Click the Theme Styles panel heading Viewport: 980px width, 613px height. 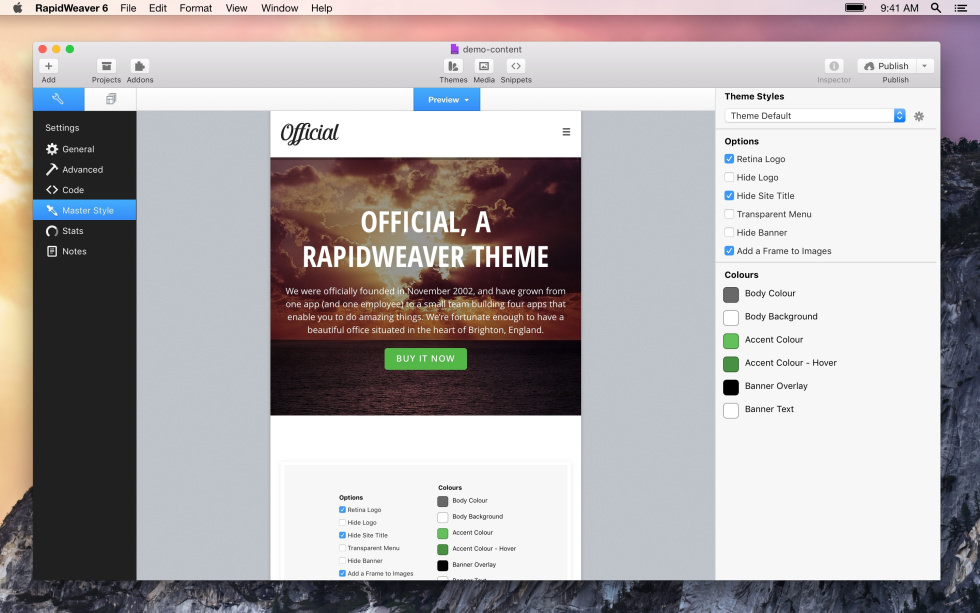pyautogui.click(x=754, y=96)
